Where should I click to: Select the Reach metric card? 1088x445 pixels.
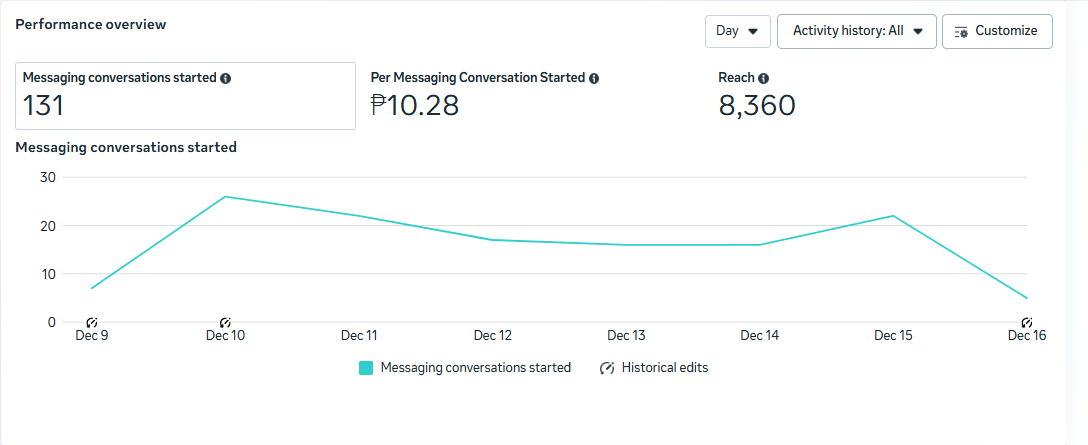pos(757,96)
